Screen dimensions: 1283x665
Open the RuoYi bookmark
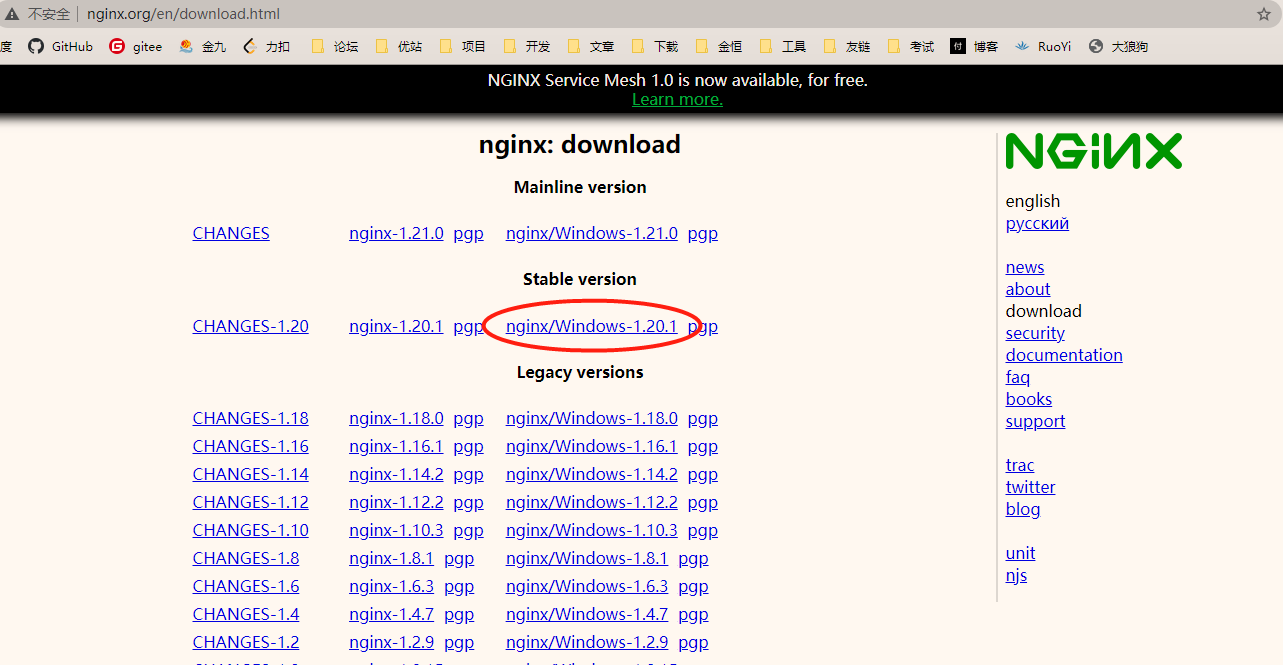1043,46
